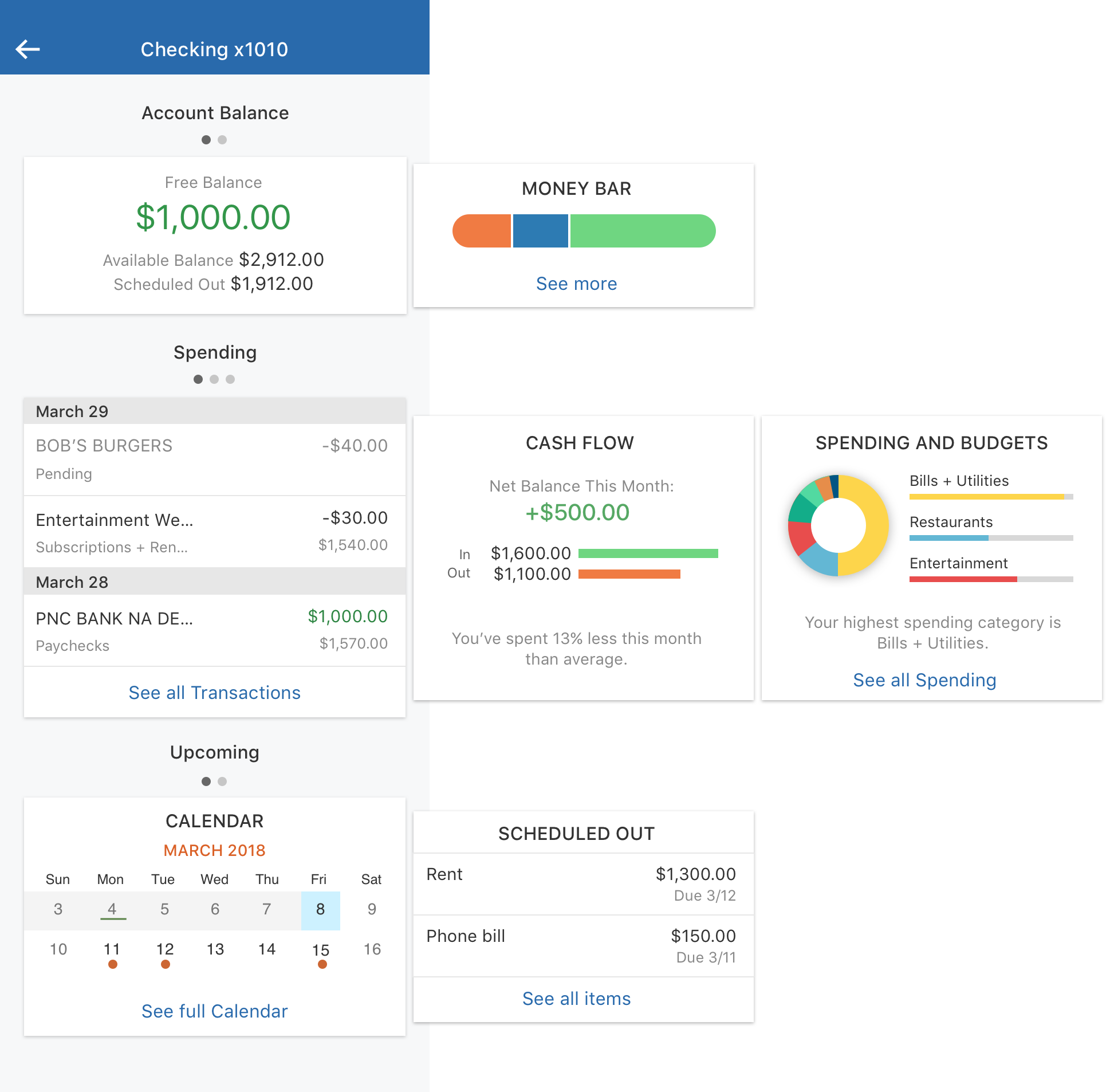Select second Upcoming carousel dot

(x=222, y=781)
